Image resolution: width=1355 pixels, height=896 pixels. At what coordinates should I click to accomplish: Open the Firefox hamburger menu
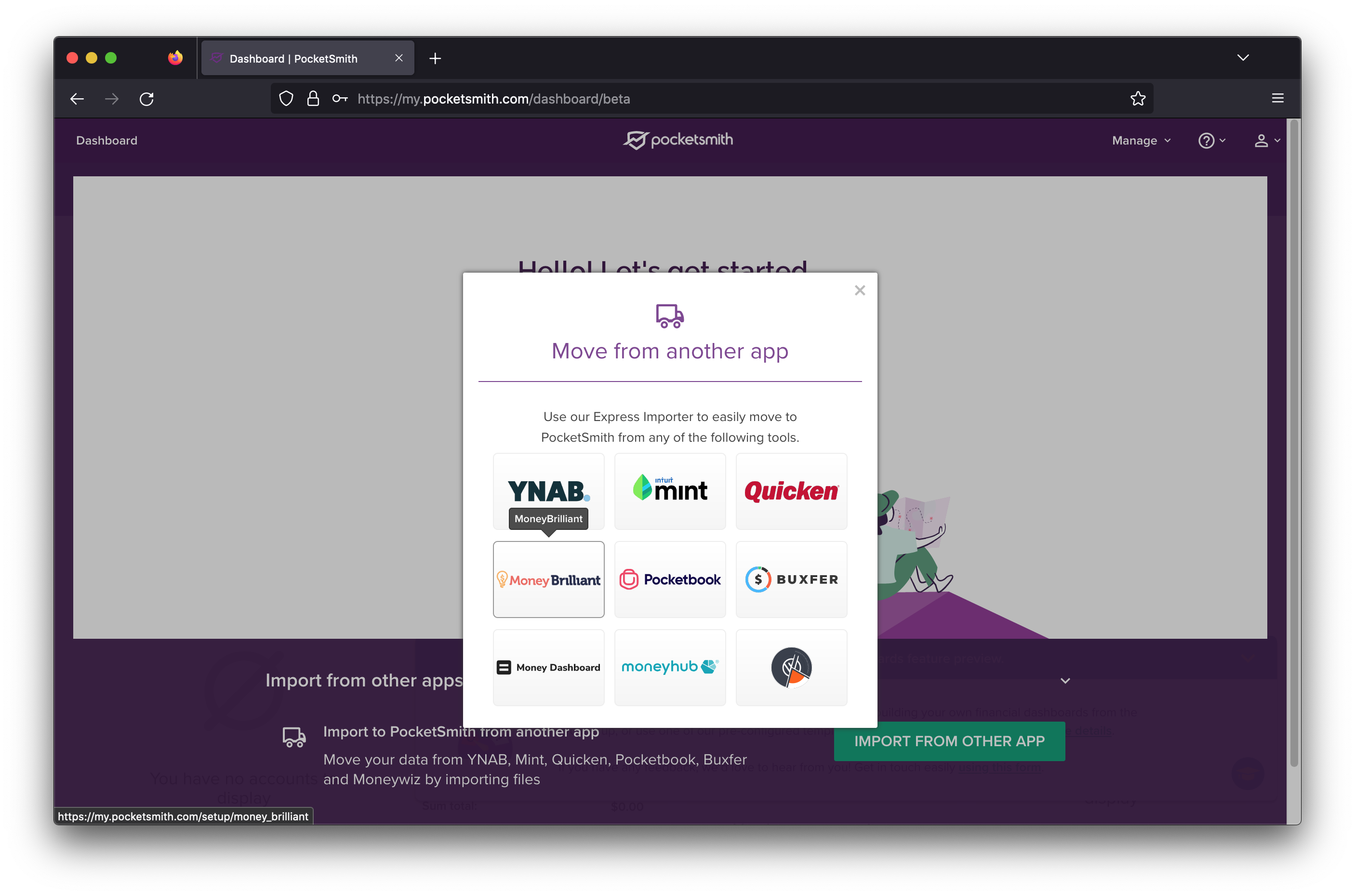pyautogui.click(x=1277, y=98)
